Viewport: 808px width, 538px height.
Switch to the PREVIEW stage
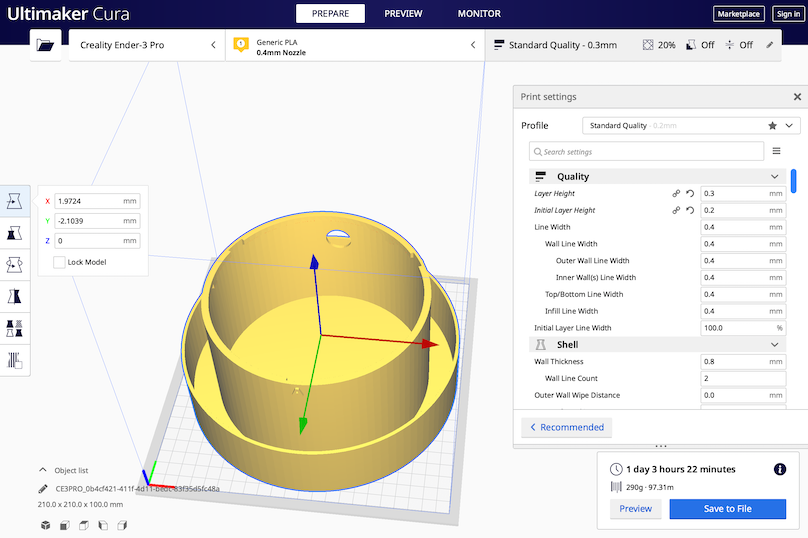tap(403, 14)
